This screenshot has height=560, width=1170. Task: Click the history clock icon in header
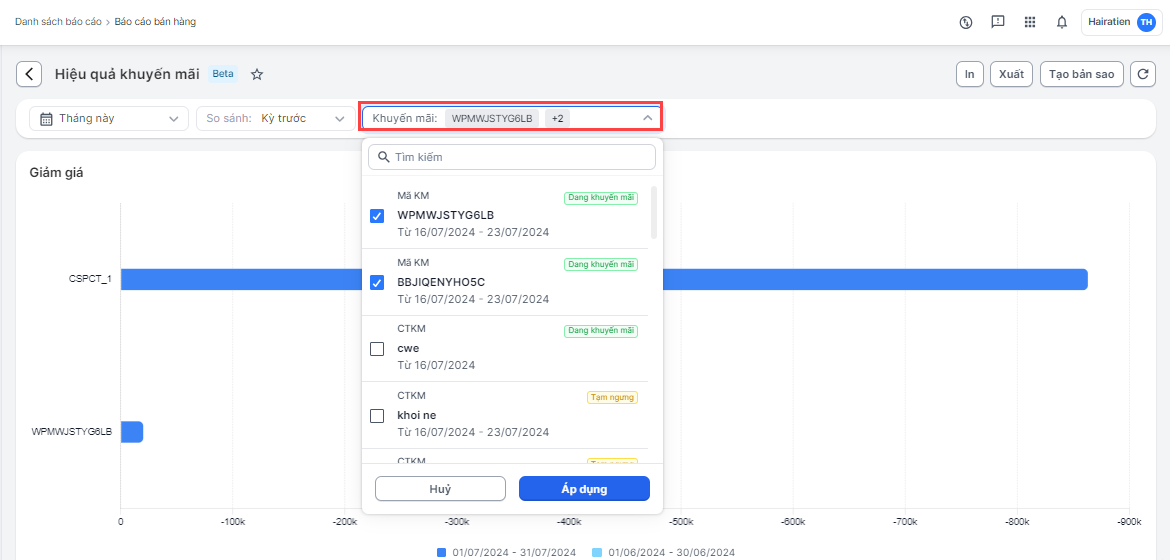point(965,22)
